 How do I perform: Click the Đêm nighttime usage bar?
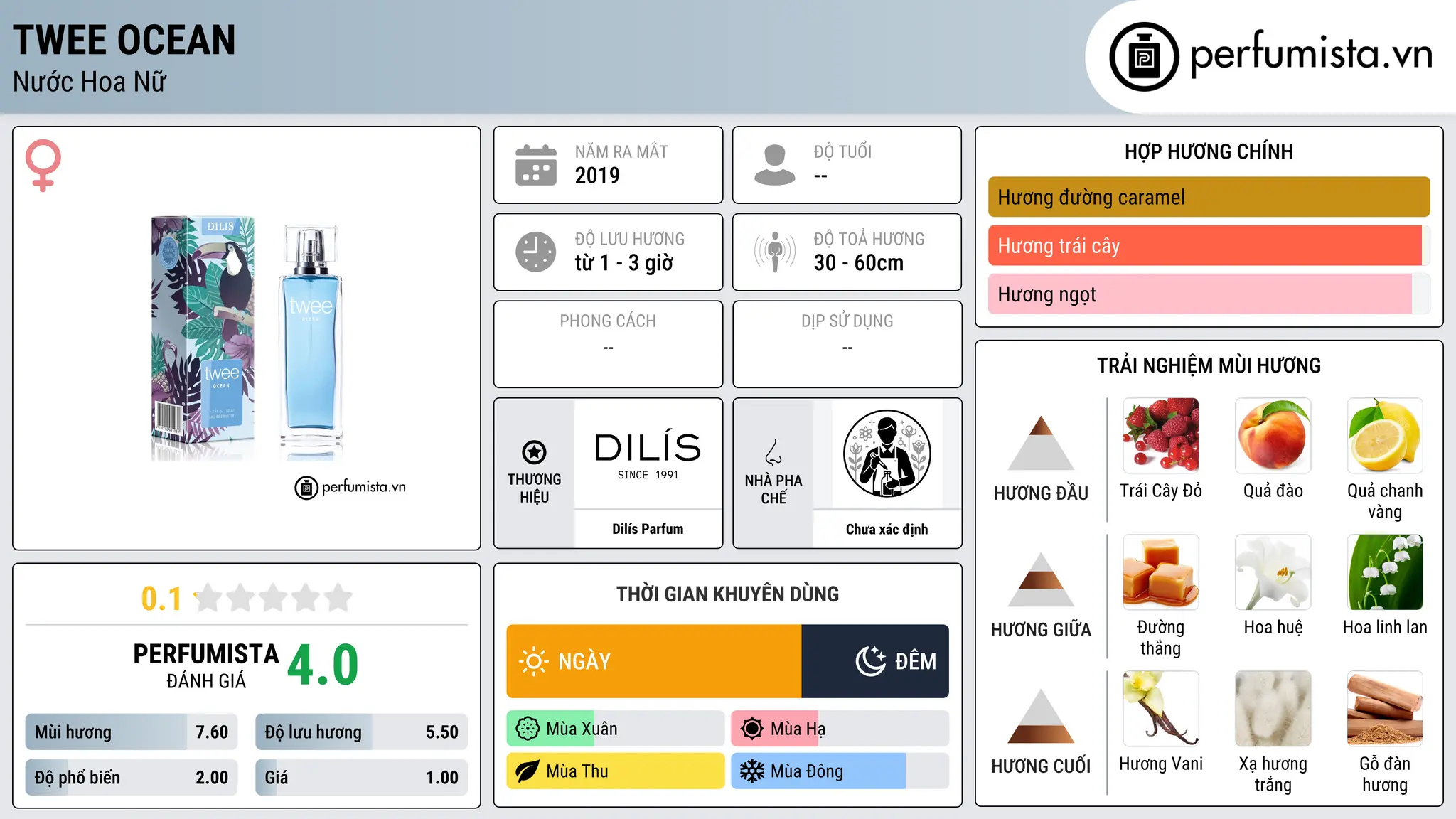(875, 661)
